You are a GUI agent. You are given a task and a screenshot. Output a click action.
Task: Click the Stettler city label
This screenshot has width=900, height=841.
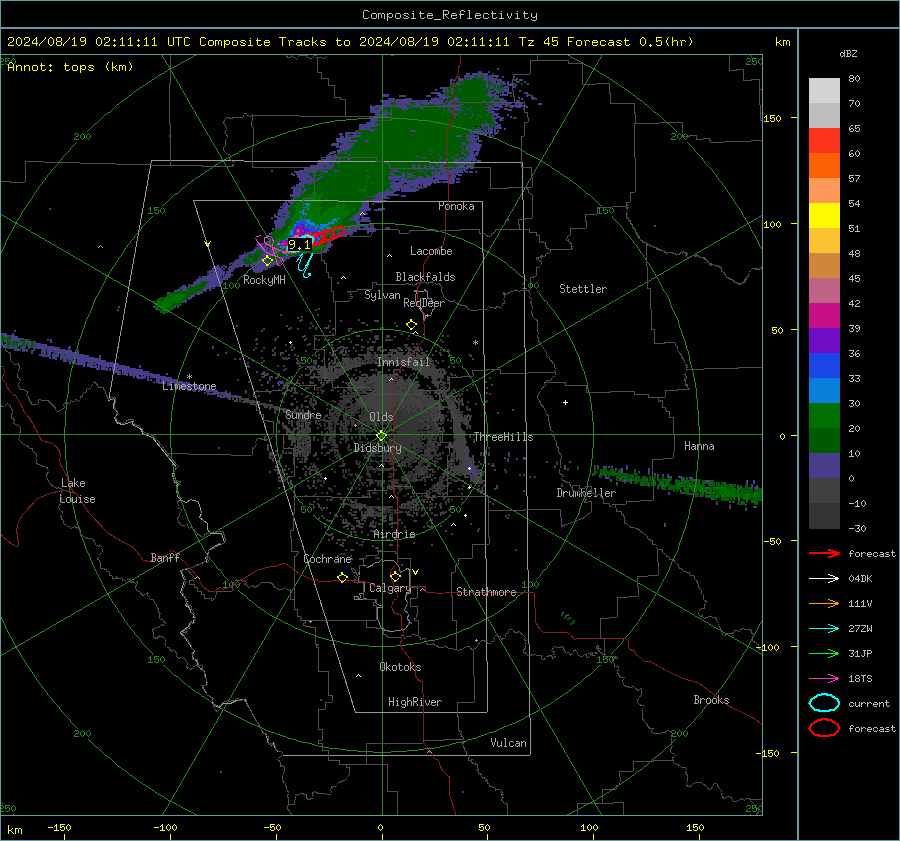583,289
